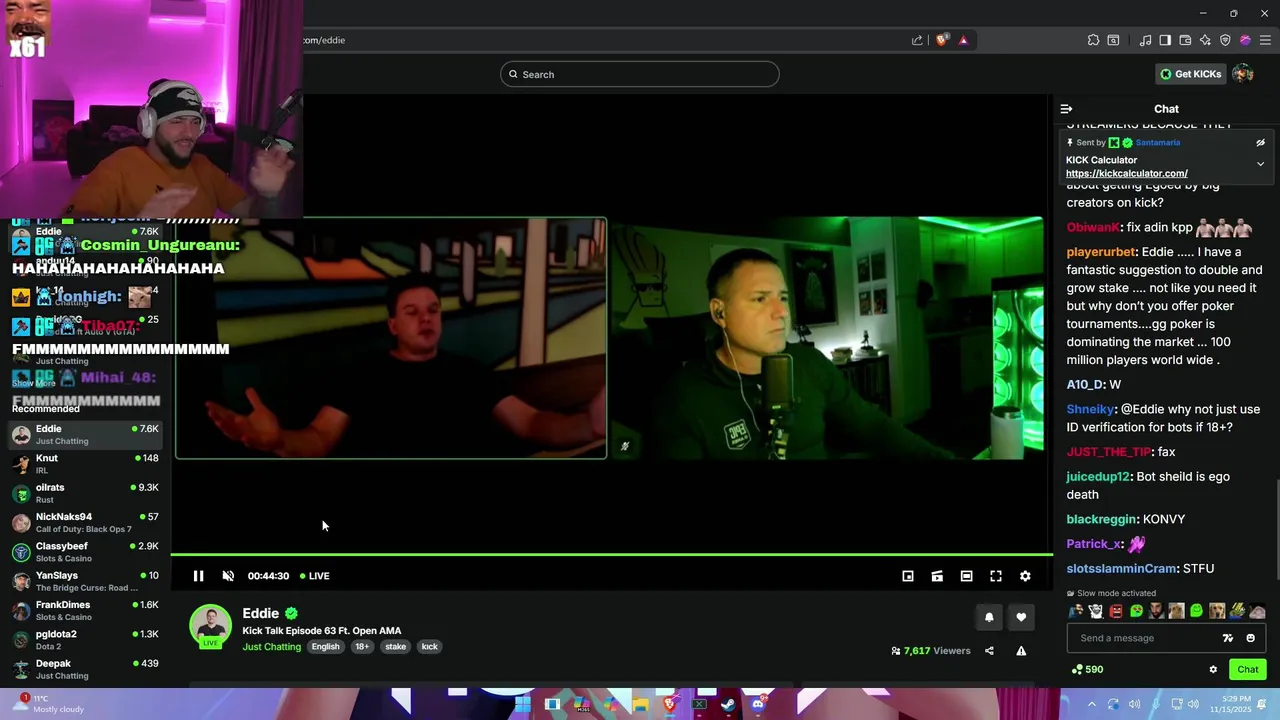Open YanSlays channel in sidebar
The height and width of the screenshot is (720, 1280).
coord(85,582)
